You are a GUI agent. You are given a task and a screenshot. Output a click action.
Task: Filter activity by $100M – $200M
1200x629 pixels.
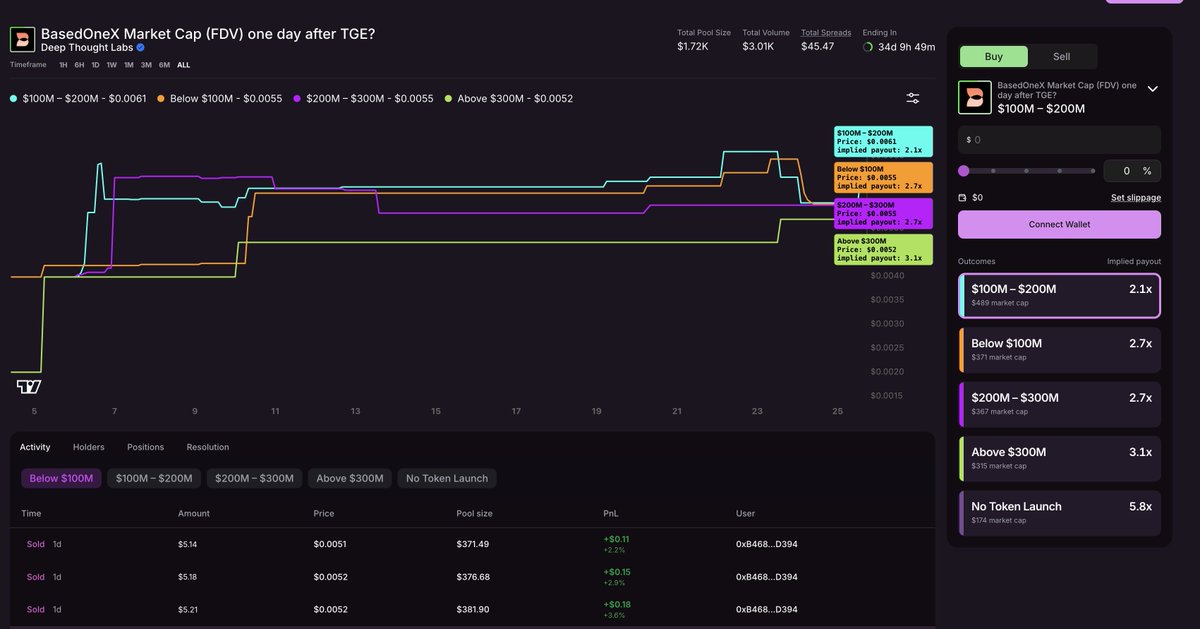[x=154, y=478]
